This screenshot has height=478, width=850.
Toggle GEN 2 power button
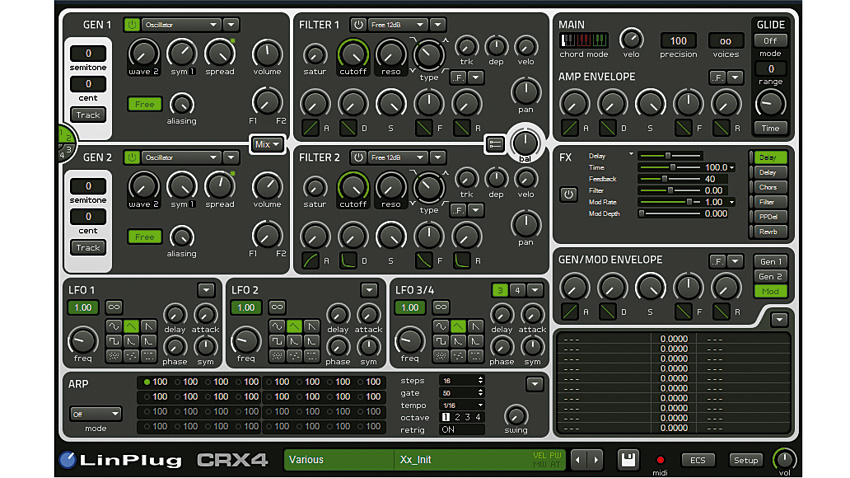131,157
